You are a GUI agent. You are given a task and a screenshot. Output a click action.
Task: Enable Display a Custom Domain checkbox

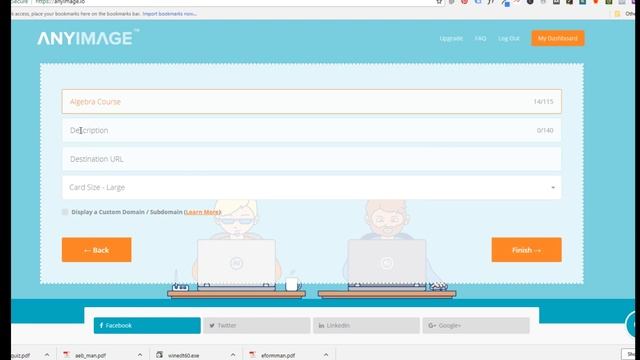(65, 212)
